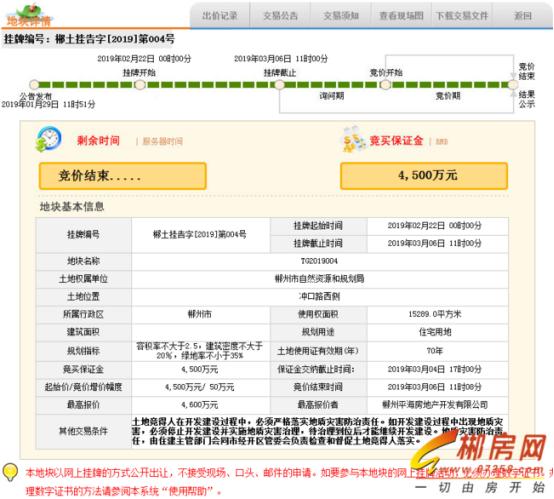The height and width of the screenshot is (499, 554).
Task: Click the clock icon beside 剩余时间
Action: 48,139
